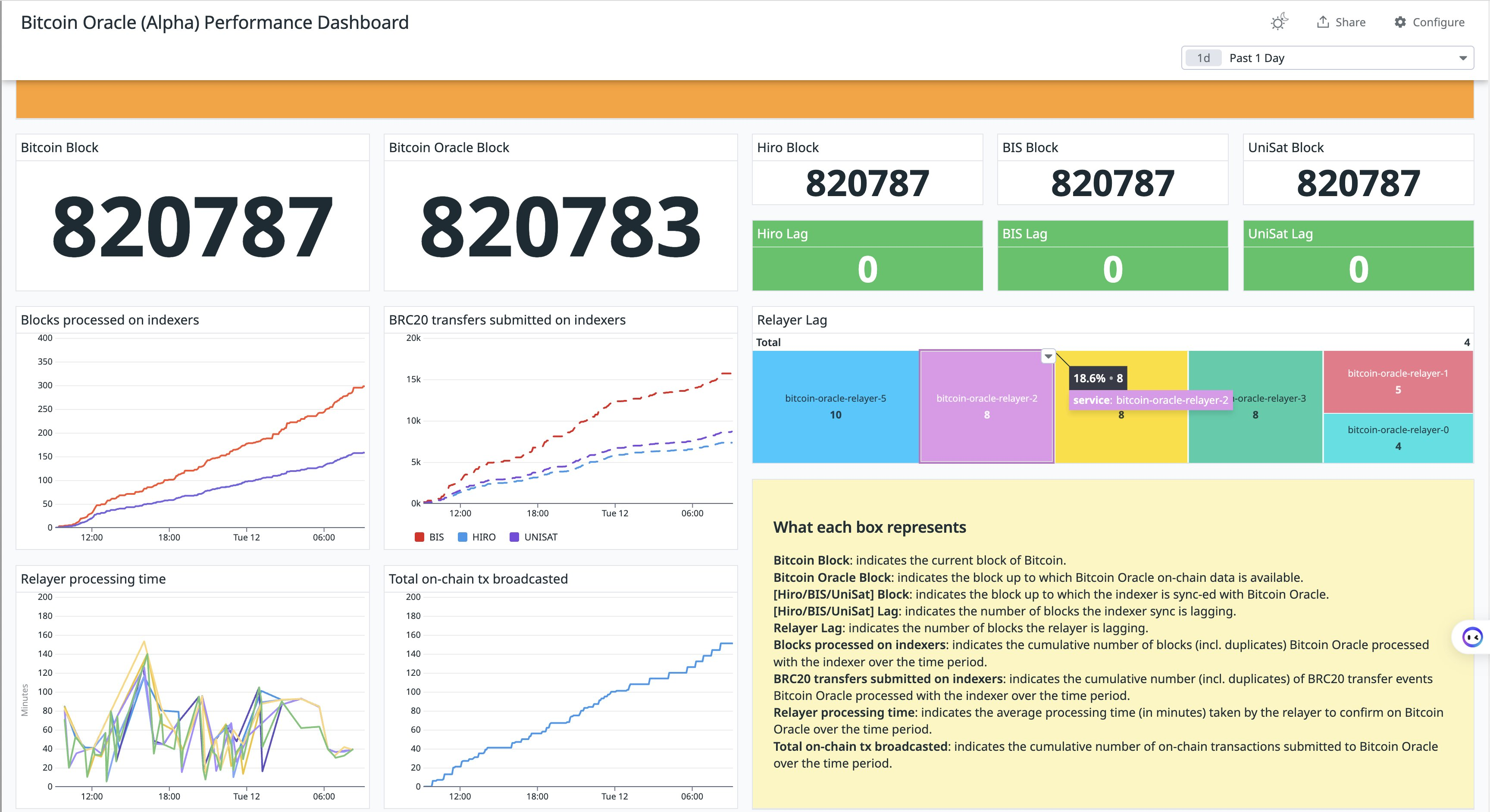Image resolution: width=1490 pixels, height=812 pixels.
Task: Click the 1d time badge
Action: 1203,58
